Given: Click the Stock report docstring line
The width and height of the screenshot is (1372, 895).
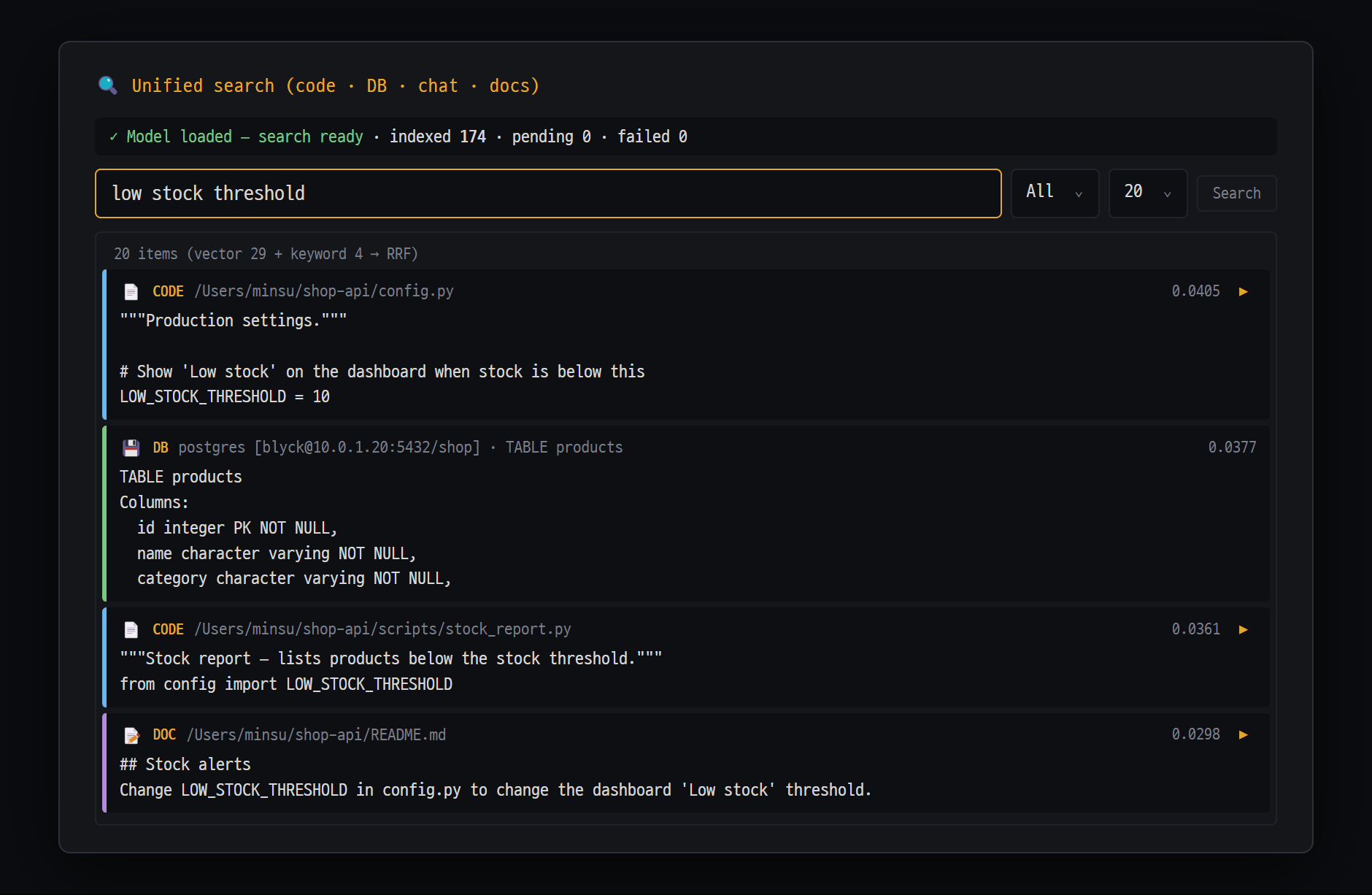Looking at the screenshot, I should (x=391, y=658).
